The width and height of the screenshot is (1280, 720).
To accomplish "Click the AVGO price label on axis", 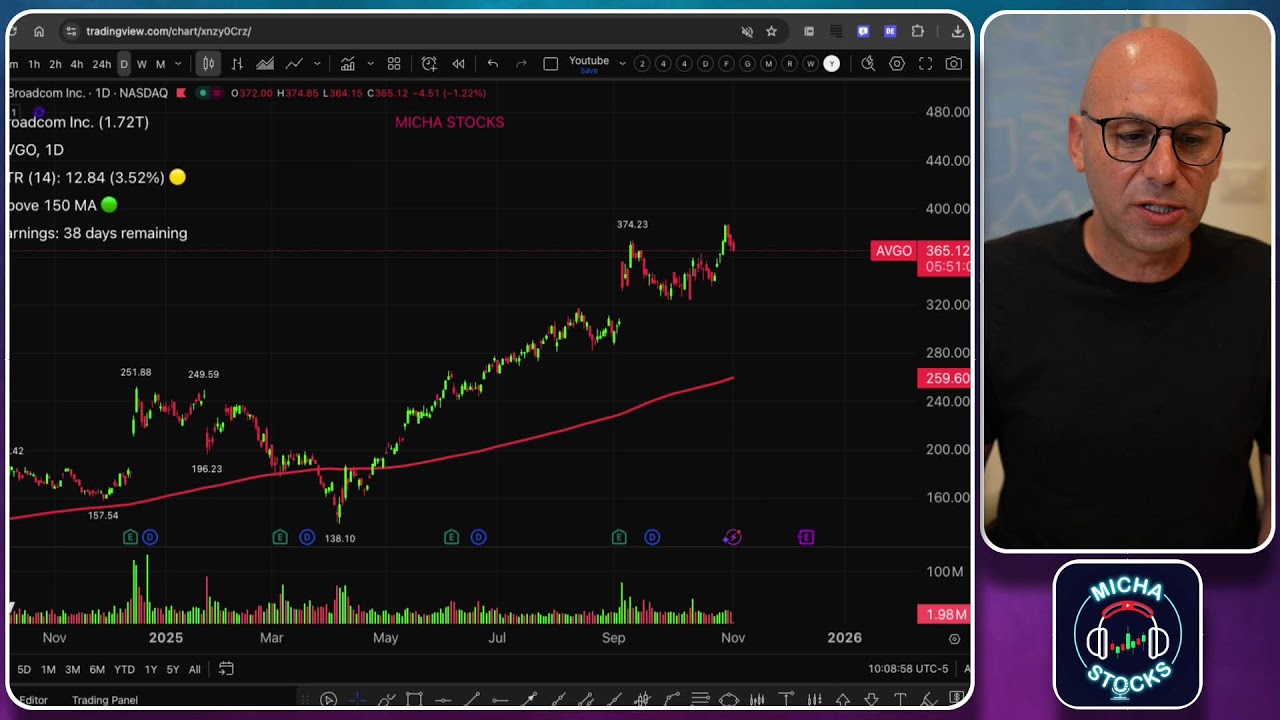I will tap(893, 251).
